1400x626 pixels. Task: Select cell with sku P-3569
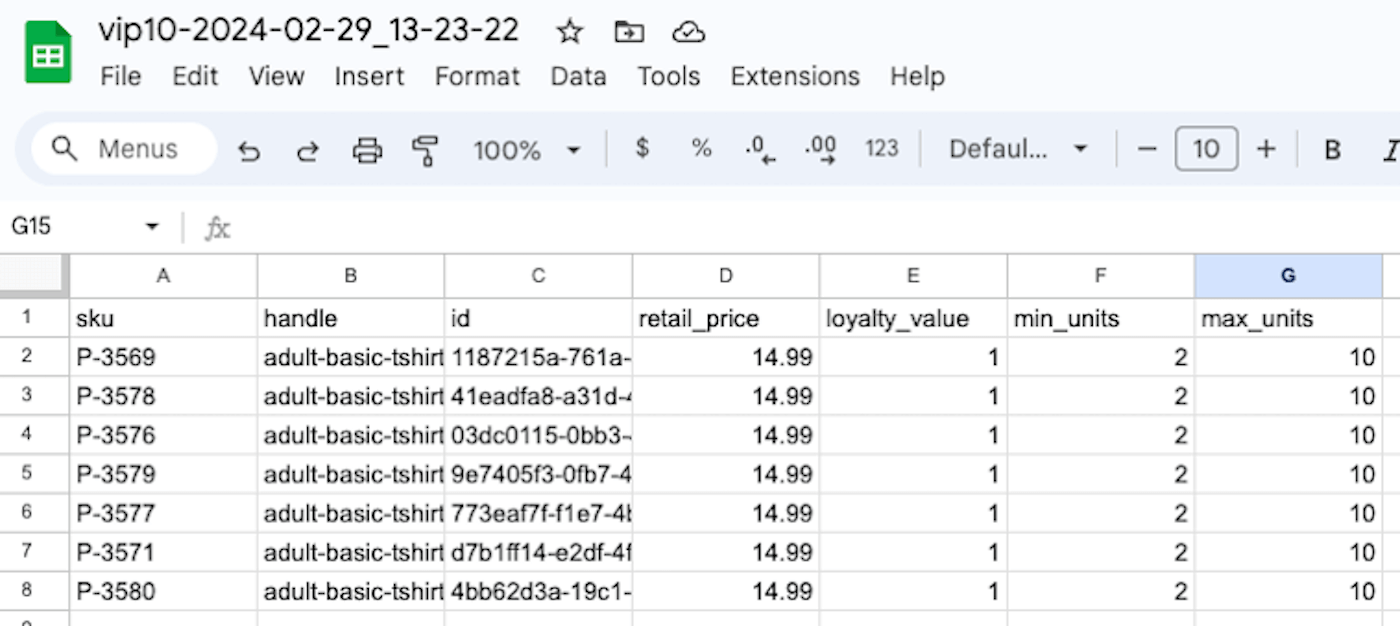pyautogui.click(x=163, y=357)
